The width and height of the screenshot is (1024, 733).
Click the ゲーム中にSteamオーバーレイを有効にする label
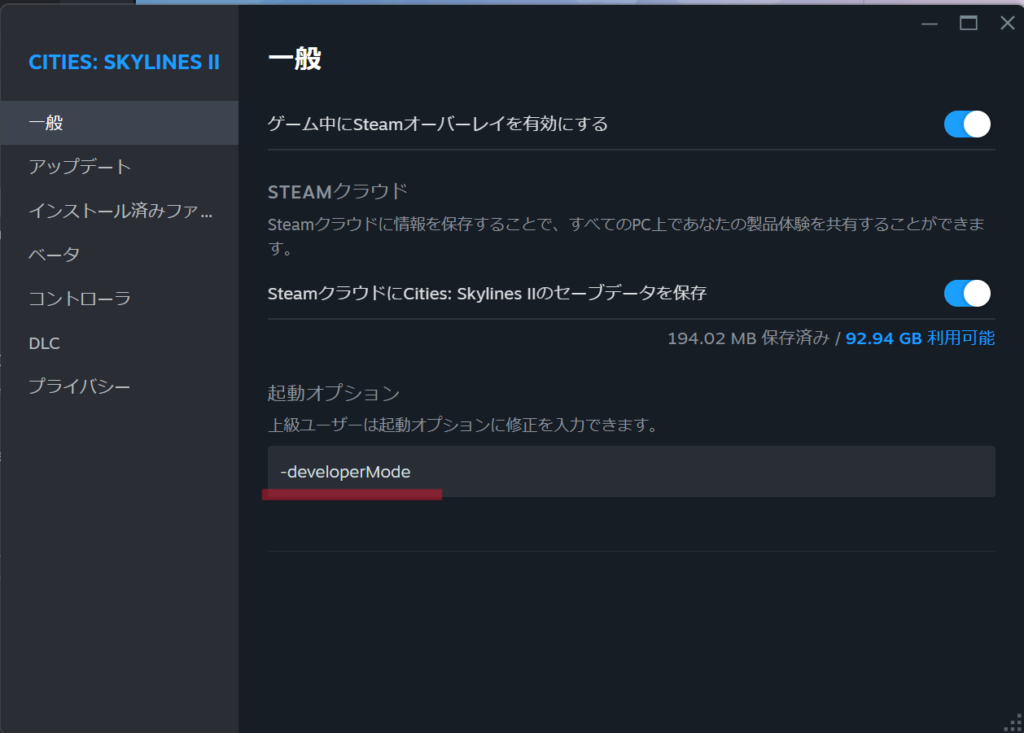coord(438,124)
